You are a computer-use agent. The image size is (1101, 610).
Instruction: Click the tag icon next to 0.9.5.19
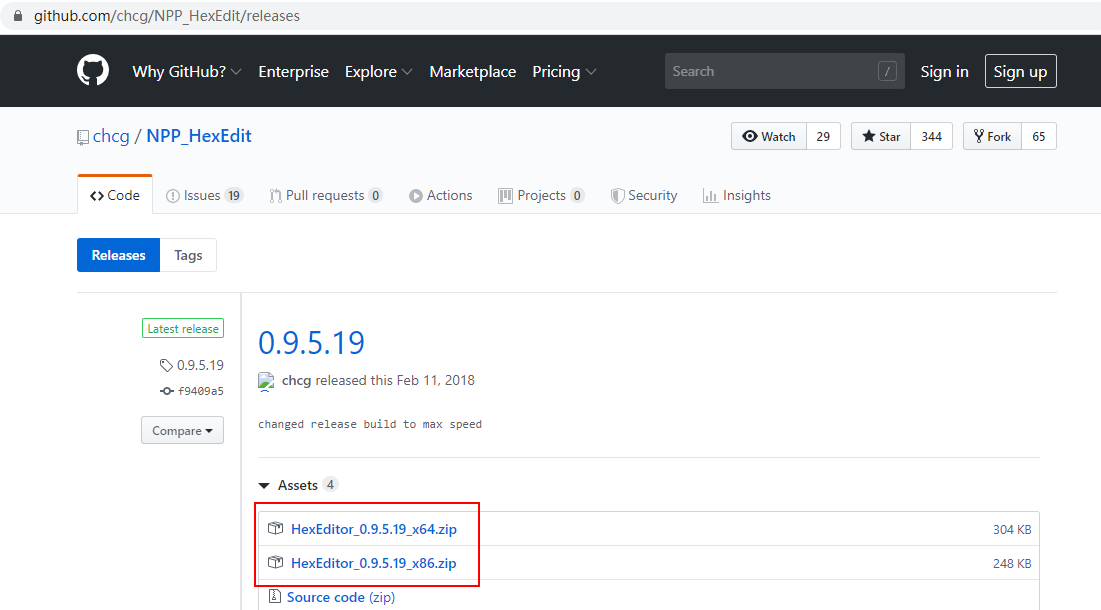[x=166, y=365]
